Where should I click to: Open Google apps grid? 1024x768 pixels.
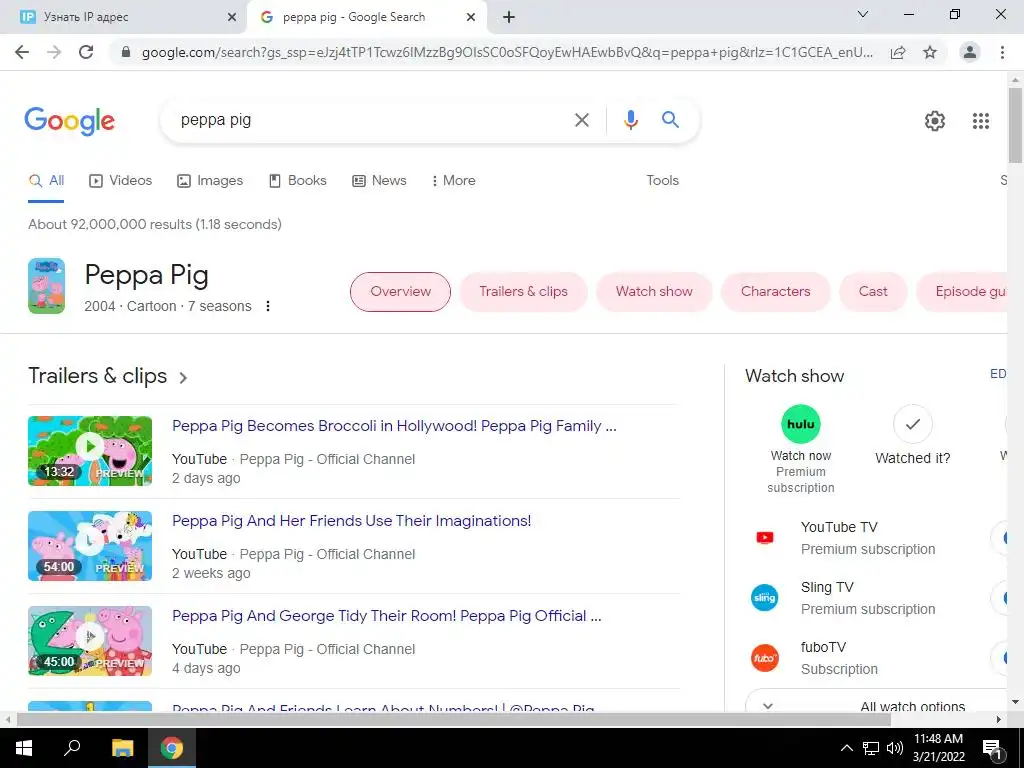pyautogui.click(x=980, y=121)
